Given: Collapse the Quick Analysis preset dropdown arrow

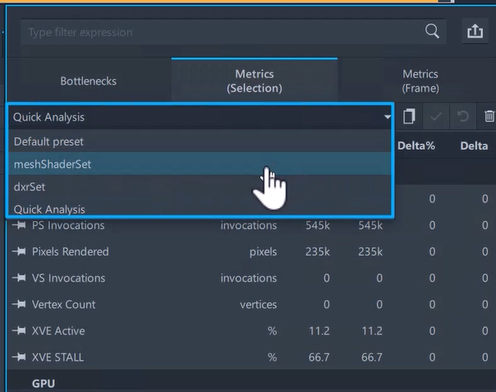Looking at the screenshot, I should coord(387,117).
